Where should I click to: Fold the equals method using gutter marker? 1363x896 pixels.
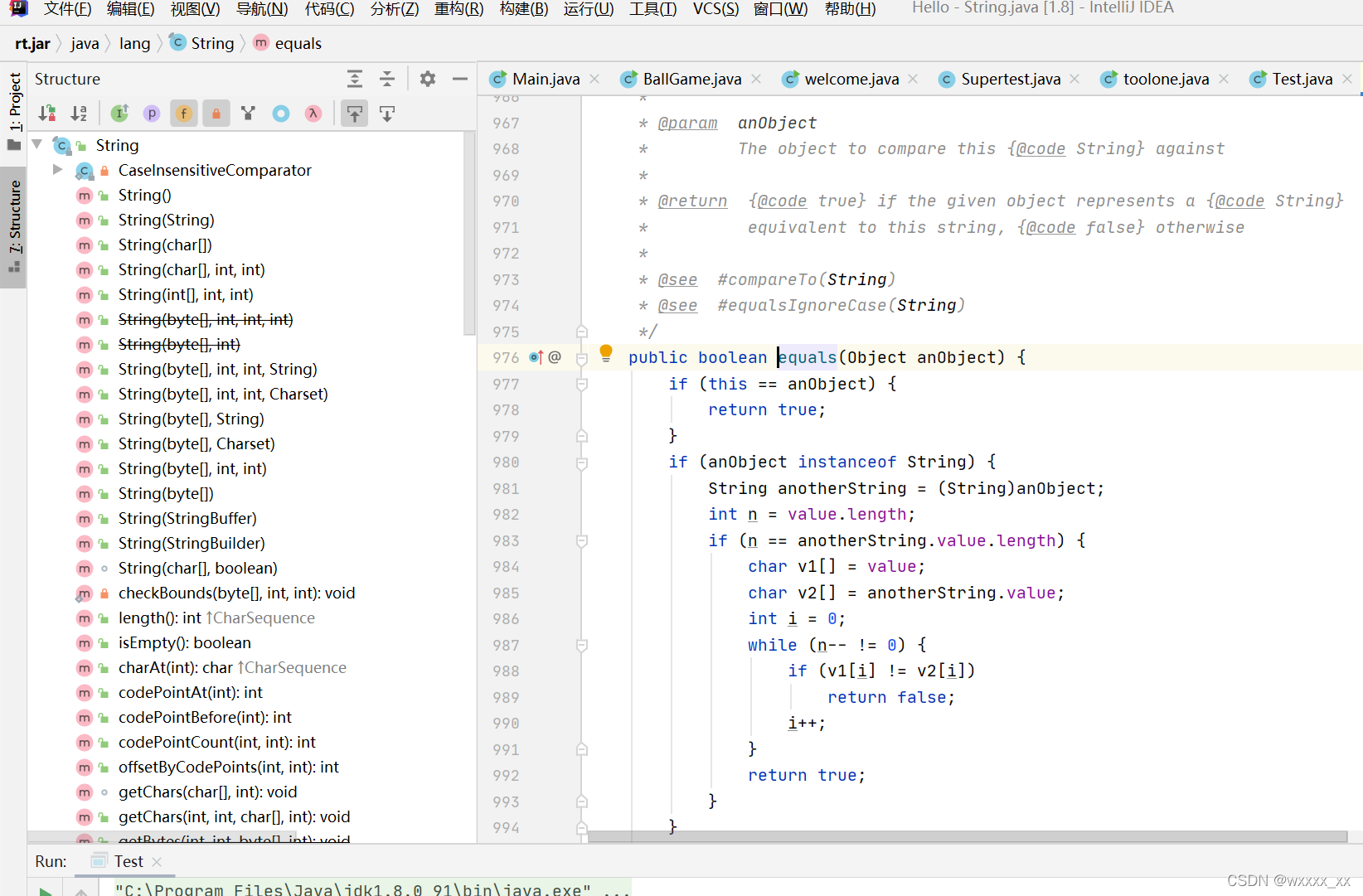581,357
